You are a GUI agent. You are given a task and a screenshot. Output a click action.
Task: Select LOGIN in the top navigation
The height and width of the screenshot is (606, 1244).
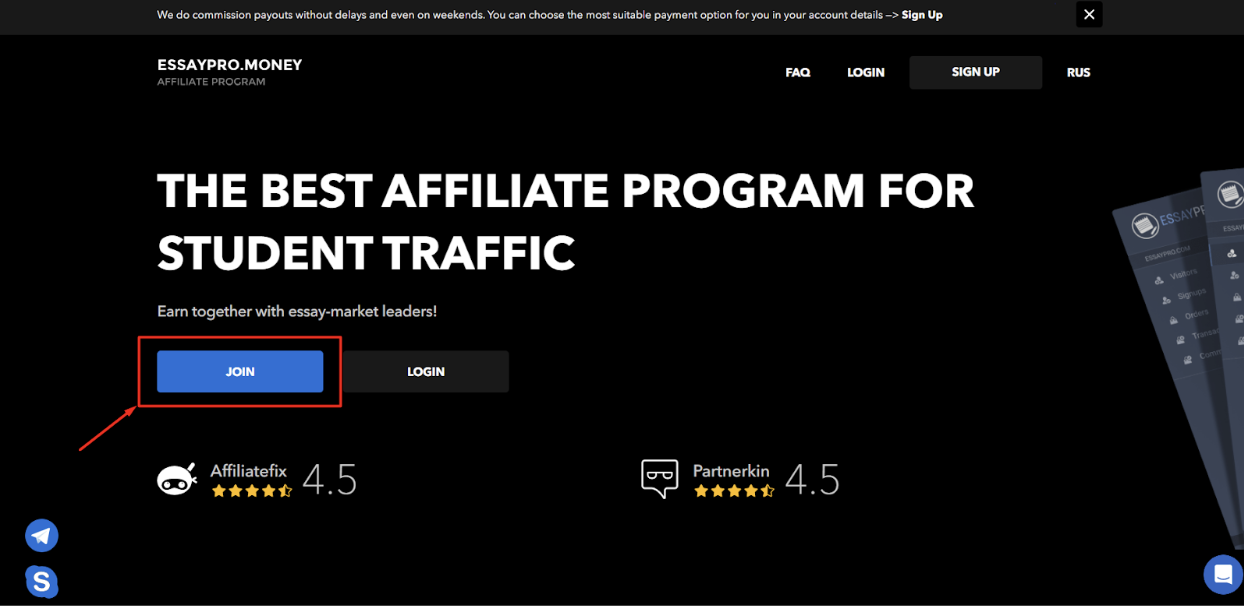[865, 73]
